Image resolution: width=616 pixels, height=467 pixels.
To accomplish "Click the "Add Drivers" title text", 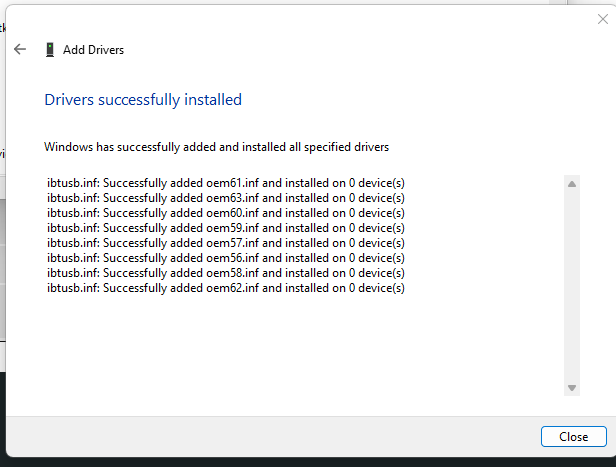I will pos(93,49).
